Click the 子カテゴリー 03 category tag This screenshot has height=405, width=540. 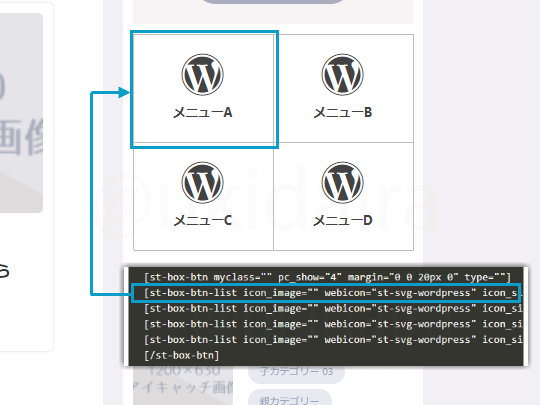296,372
